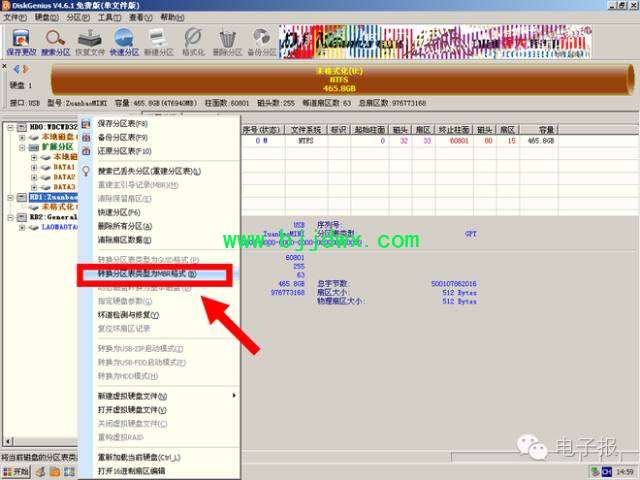Click the magnifier icon beside 搜索已丢失分区

[x=86, y=171]
